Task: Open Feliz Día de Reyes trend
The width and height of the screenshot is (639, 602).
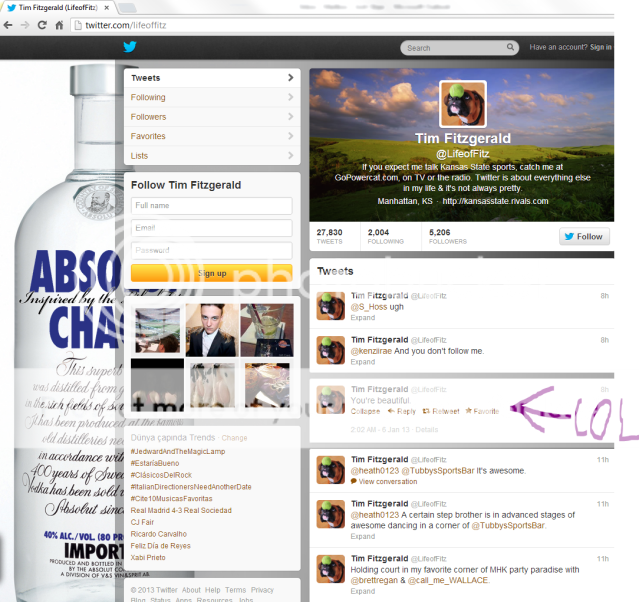Action: [x=161, y=546]
